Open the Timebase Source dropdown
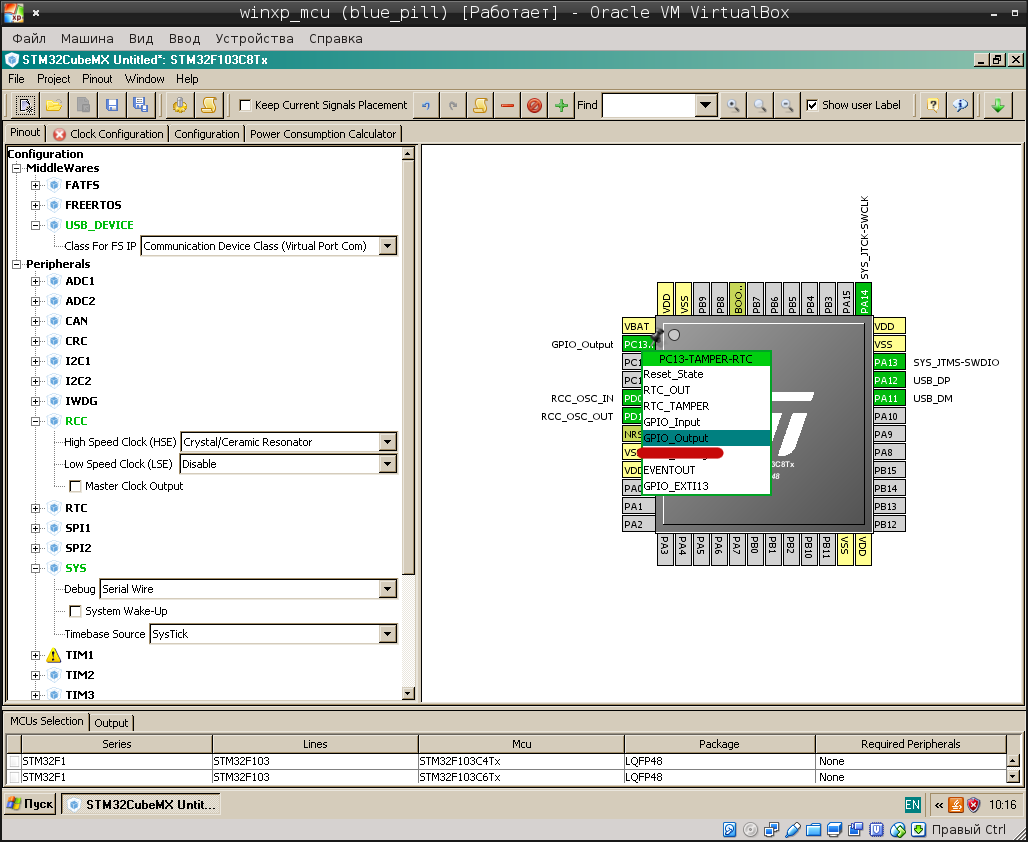 (x=387, y=634)
